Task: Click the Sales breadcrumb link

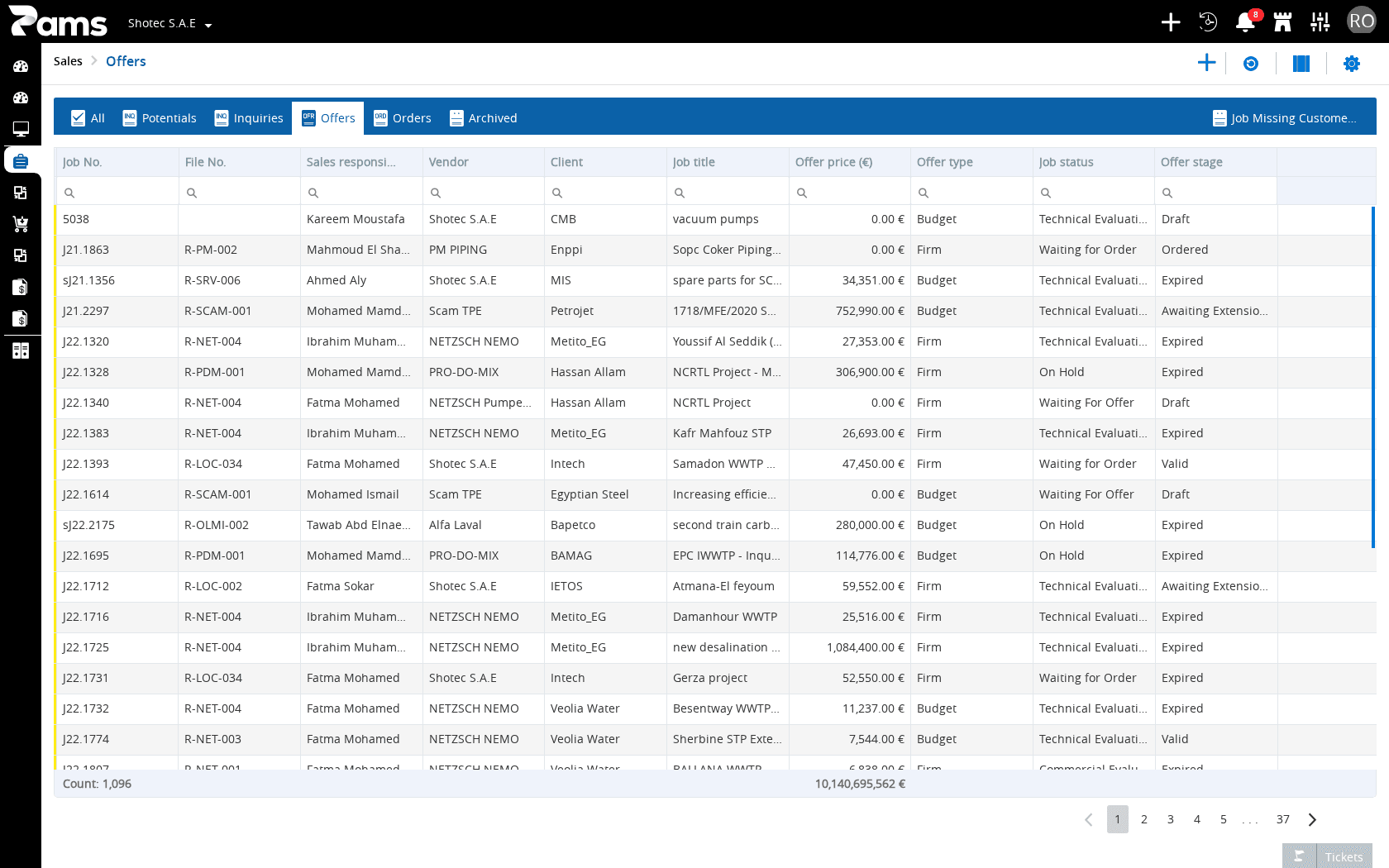Action: (68, 61)
